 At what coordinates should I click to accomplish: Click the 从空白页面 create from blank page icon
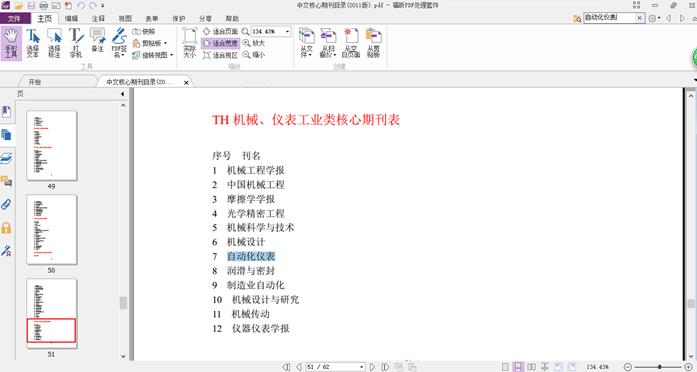[x=351, y=43]
